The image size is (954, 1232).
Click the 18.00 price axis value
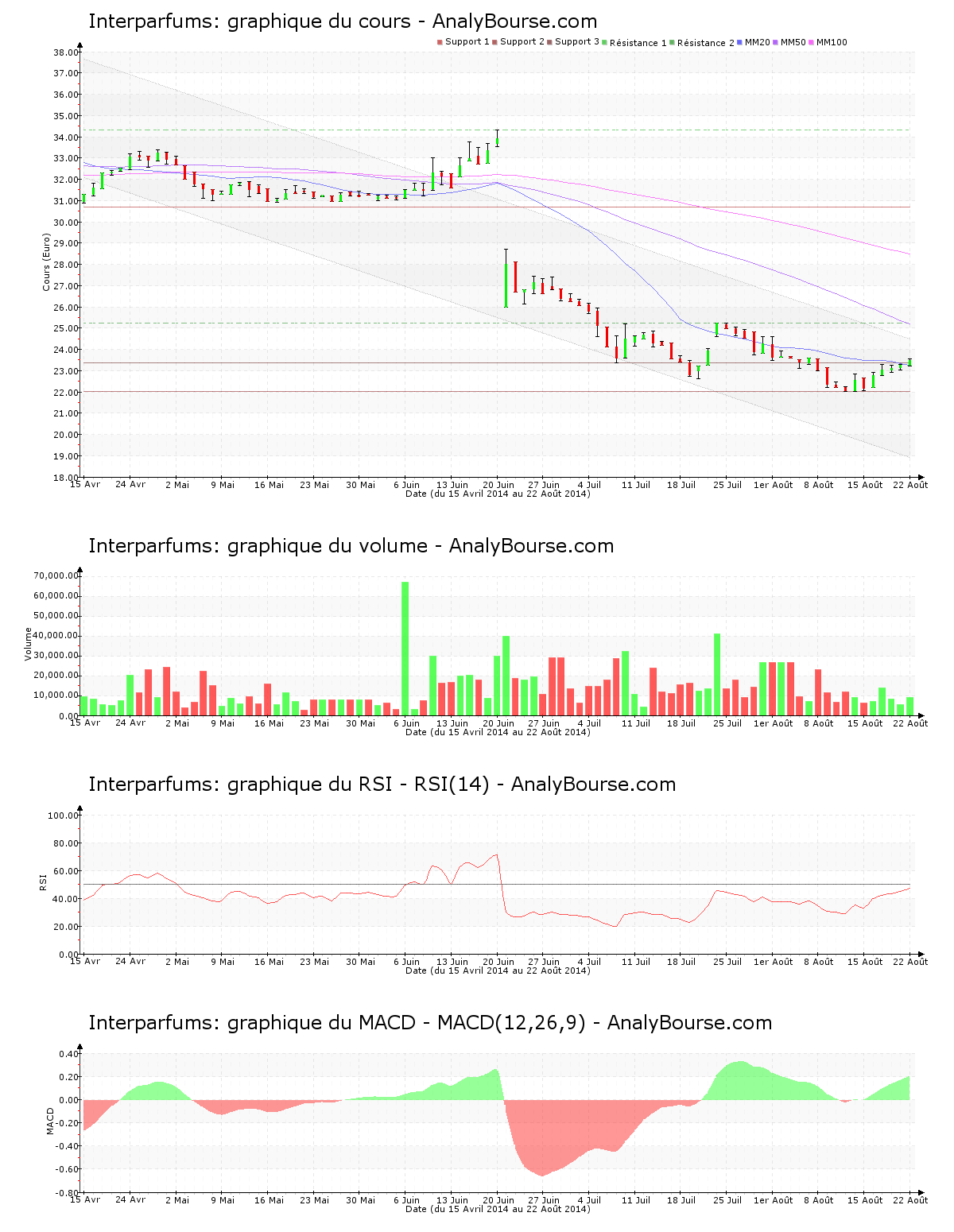66,478
